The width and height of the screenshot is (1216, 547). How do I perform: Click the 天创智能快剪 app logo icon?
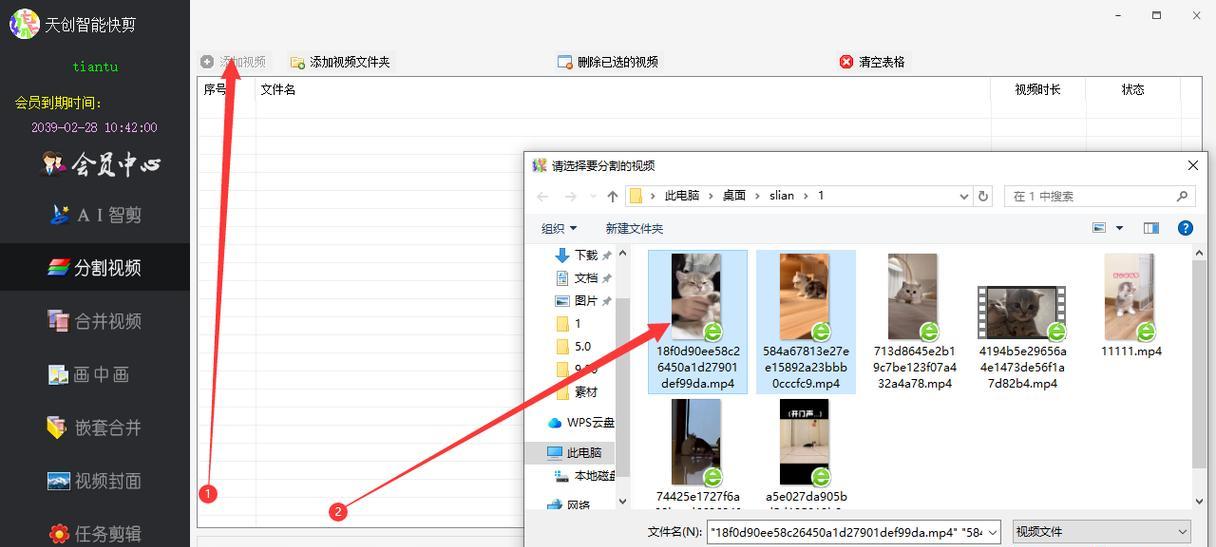pos(24,24)
